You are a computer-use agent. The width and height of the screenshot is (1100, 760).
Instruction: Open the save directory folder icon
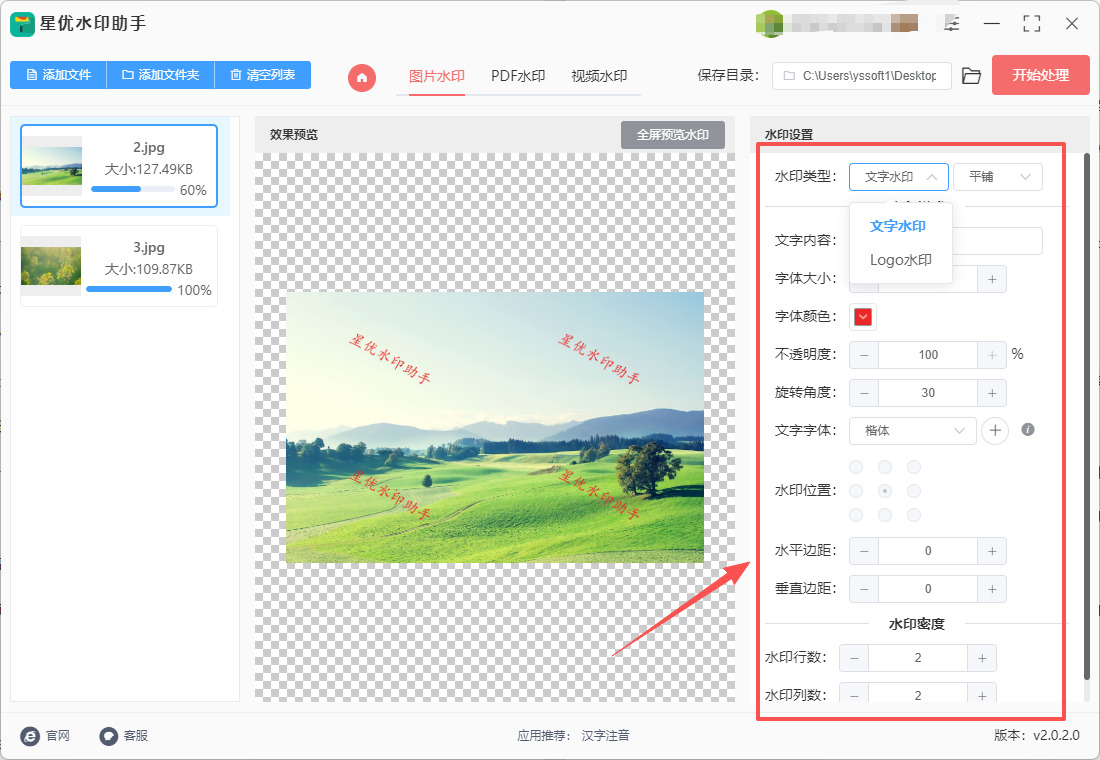coord(971,76)
